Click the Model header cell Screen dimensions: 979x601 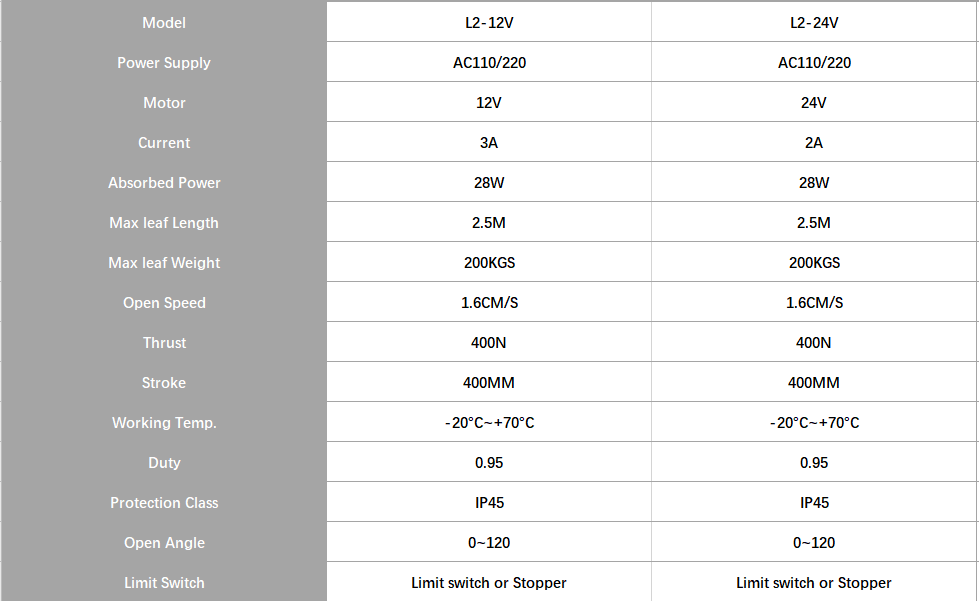point(164,22)
